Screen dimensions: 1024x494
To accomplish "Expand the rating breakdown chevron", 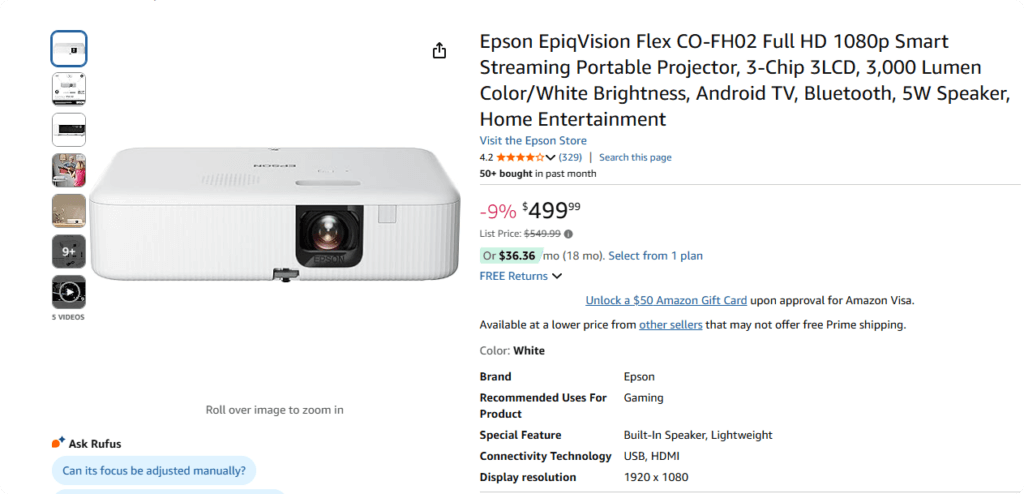I will coord(550,158).
